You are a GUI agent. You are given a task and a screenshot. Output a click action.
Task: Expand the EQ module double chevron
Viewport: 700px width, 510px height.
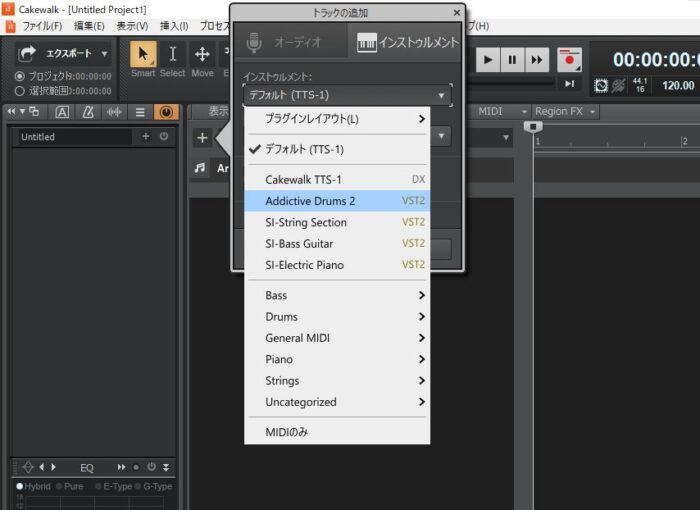166,467
